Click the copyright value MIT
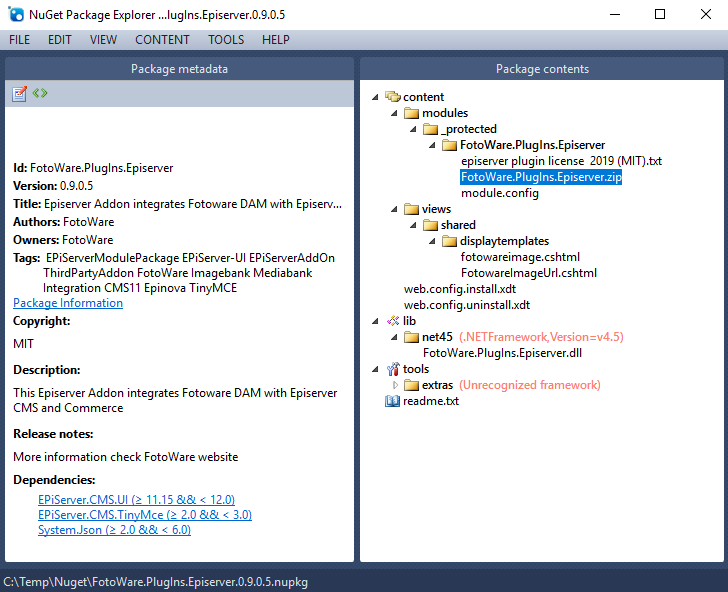728x592 pixels. point(23,344)
